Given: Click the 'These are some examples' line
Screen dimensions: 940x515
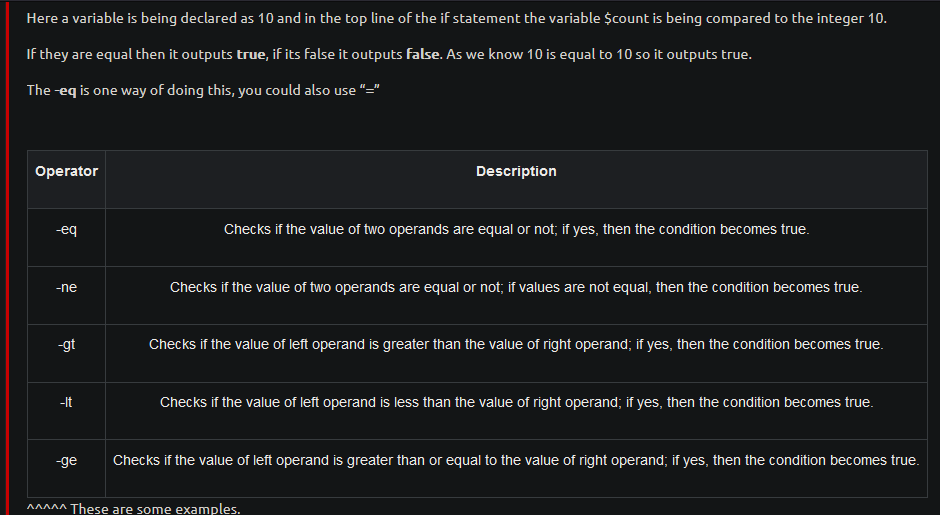Looking at the screenshot, I should [133, 509].
